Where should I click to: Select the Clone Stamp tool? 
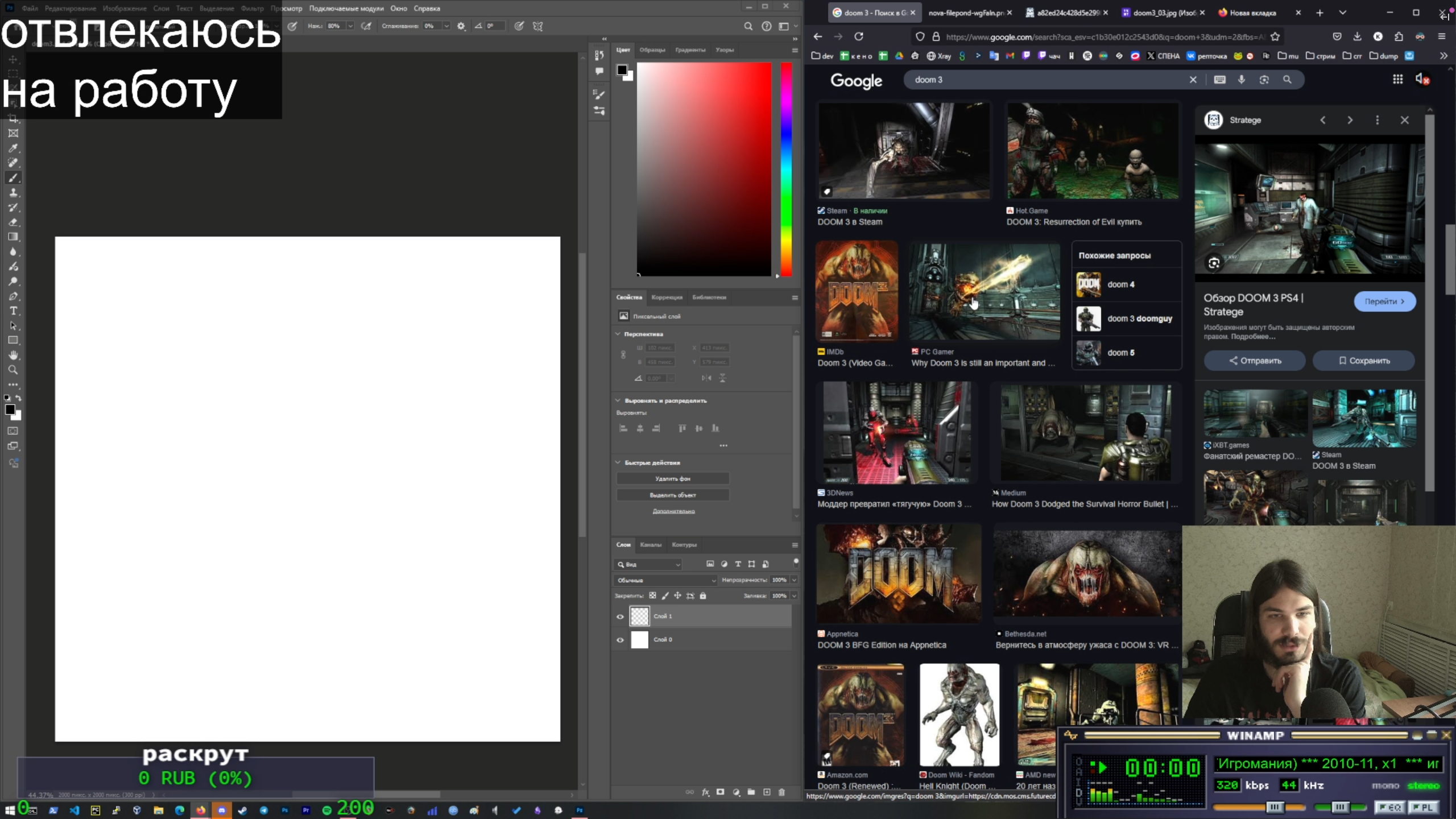pyautogui.click(x=13, y=193)
